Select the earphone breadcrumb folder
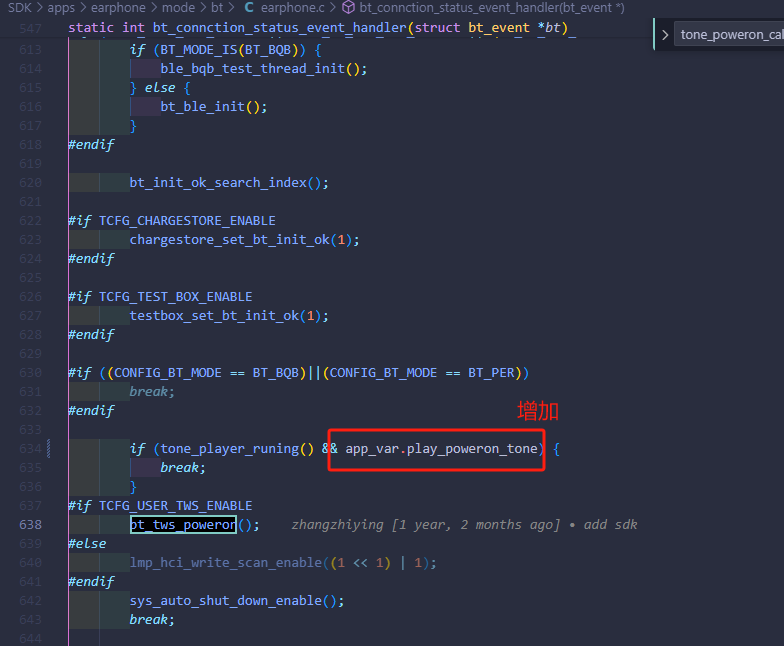Screen dimensions: 784x646 [118, 8]
